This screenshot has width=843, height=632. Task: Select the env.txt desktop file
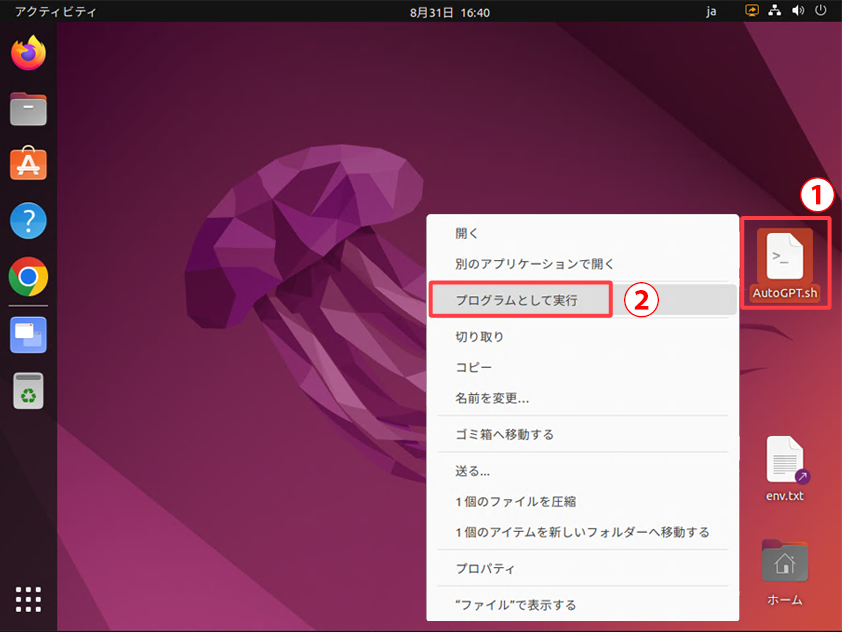pos(785,467)
